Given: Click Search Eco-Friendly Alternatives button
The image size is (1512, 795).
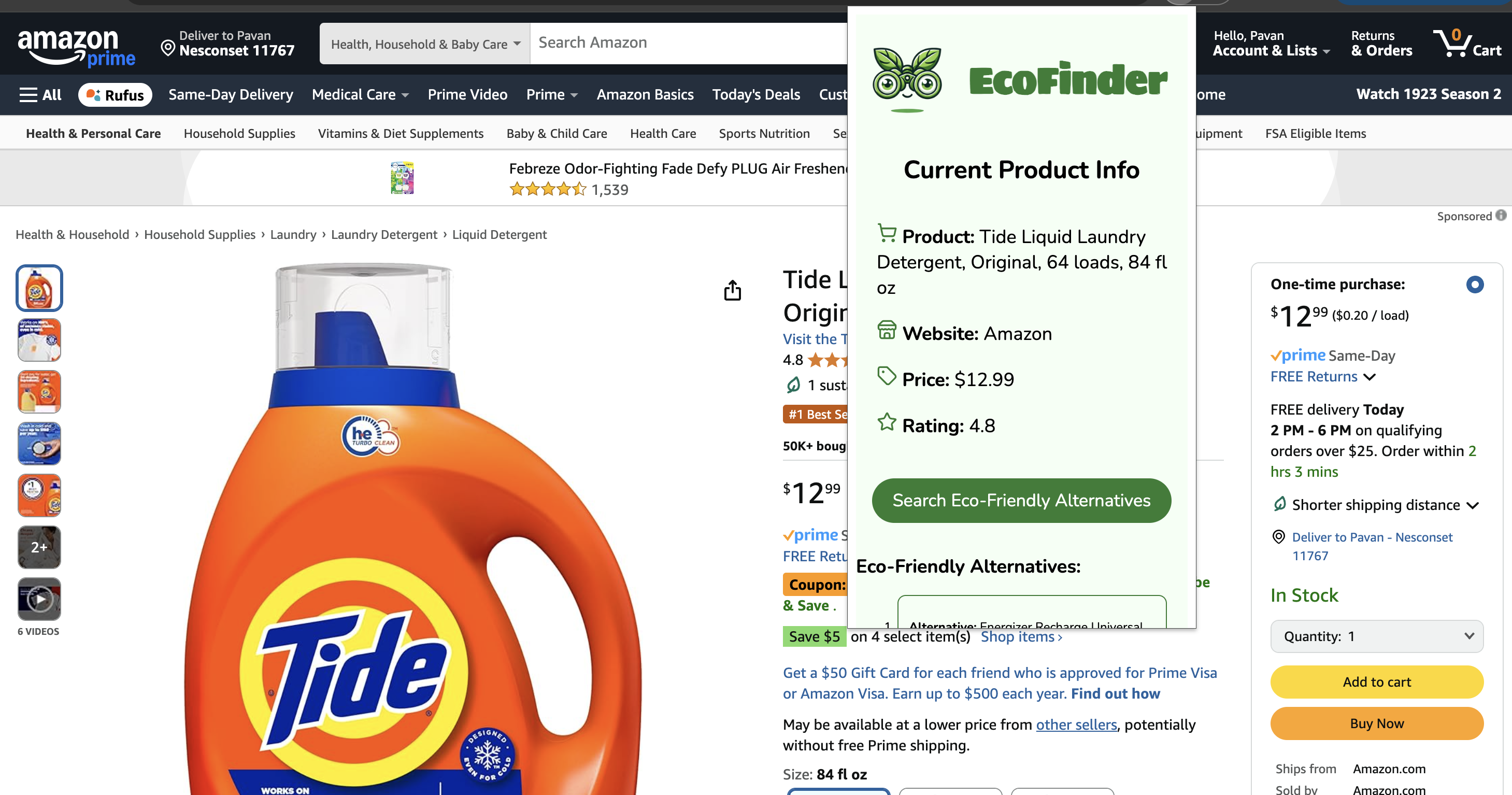Looking at the screenshot, I should coord(1021,500).
